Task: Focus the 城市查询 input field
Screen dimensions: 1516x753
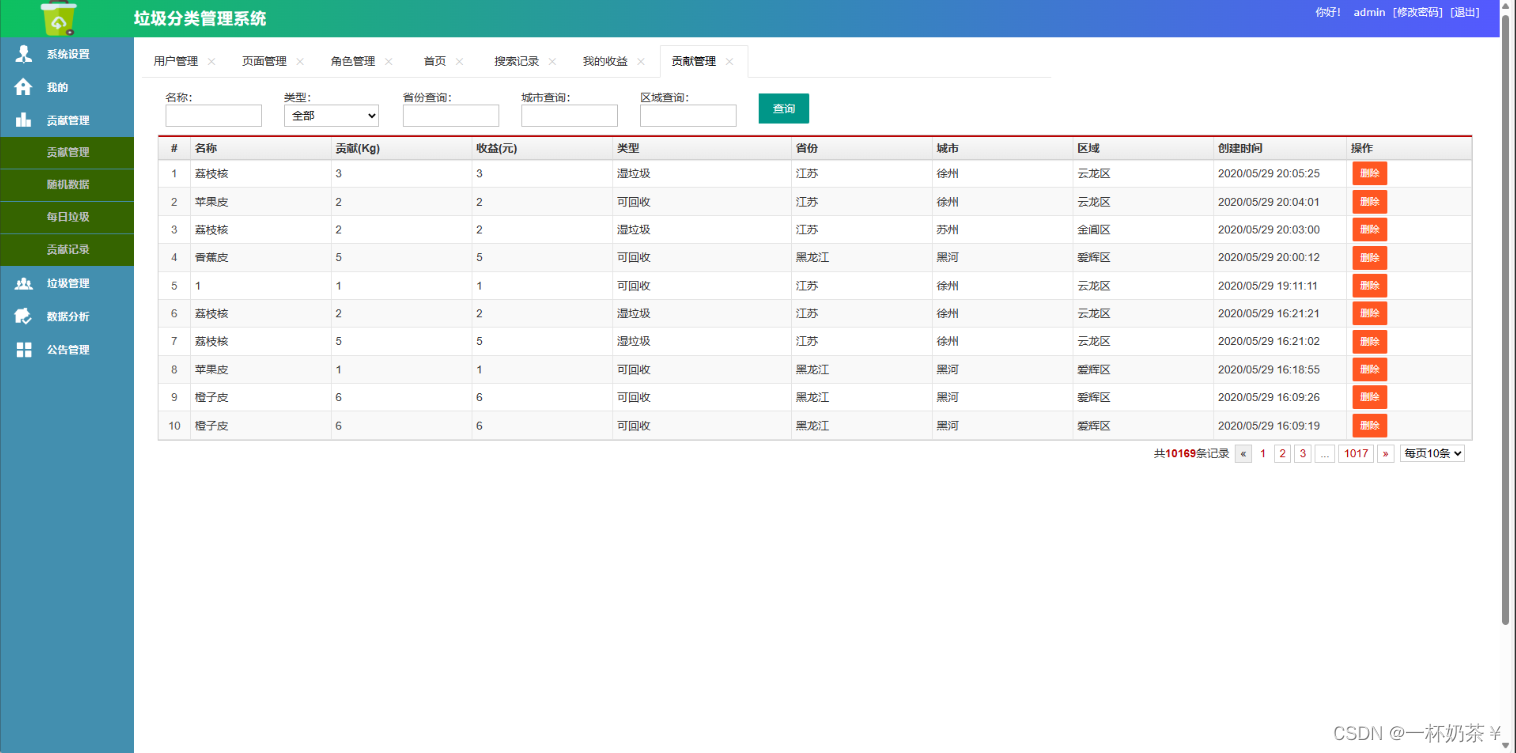Action: pyautogui.click(x=569, y=116)
